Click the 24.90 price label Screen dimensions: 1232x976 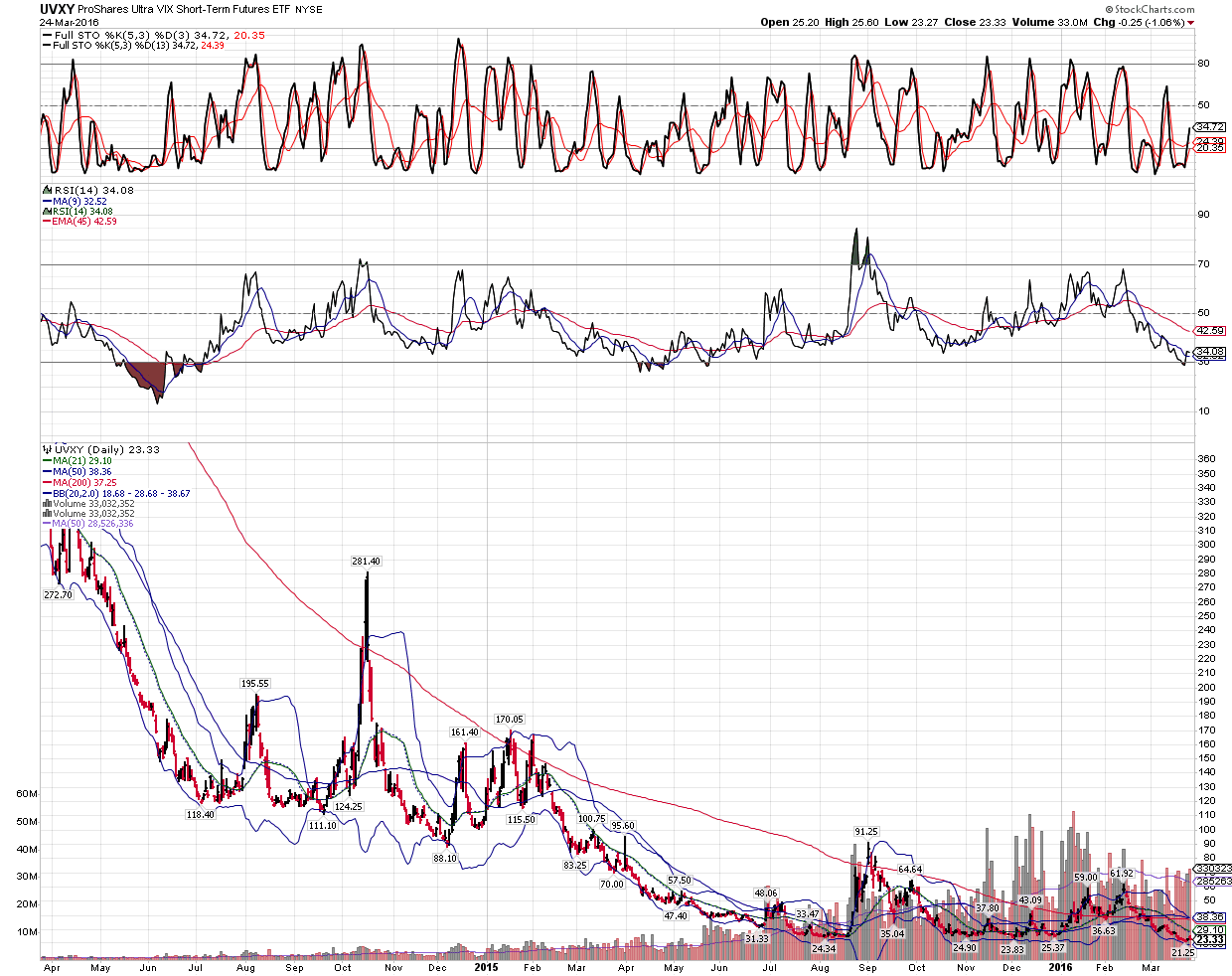click(x=966, y=947)
